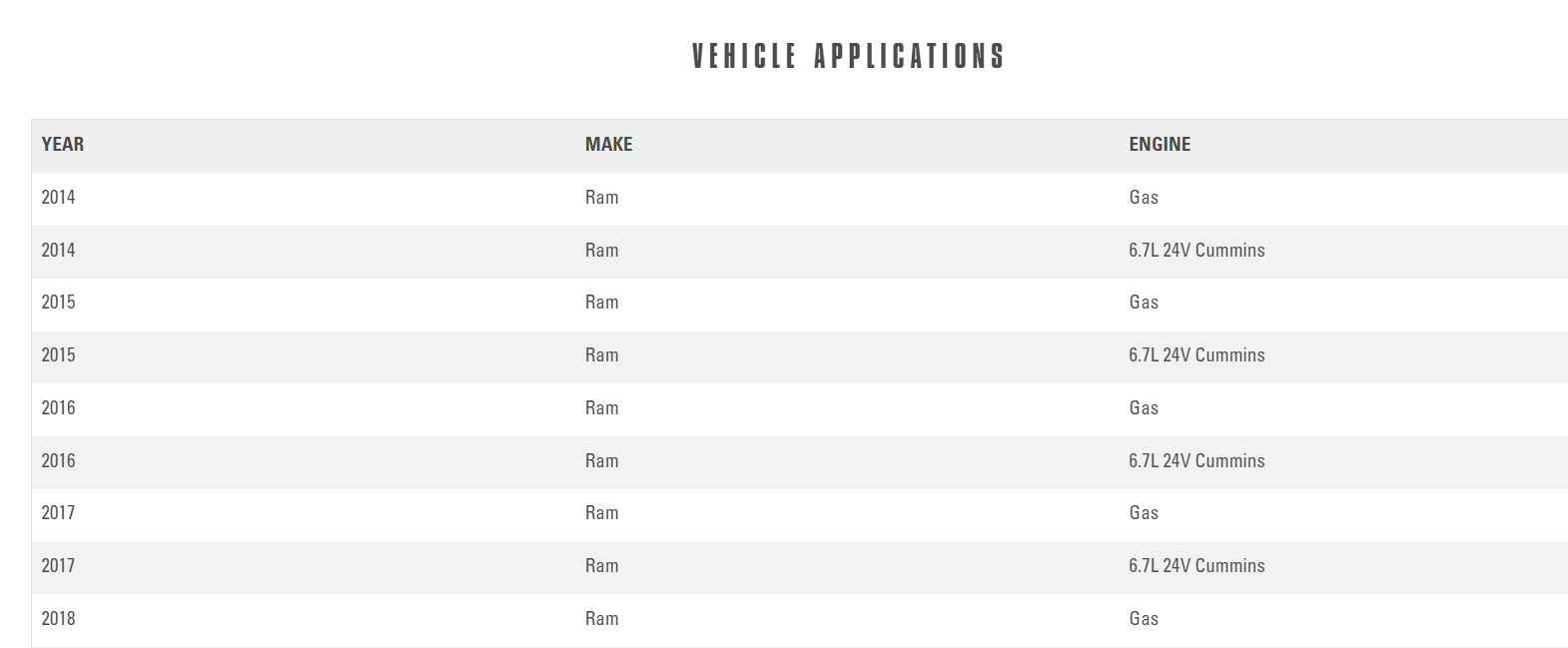This screenshot has height=648, width=1568.
Task: Click the MAKE column header
Action: pos(608,145)
